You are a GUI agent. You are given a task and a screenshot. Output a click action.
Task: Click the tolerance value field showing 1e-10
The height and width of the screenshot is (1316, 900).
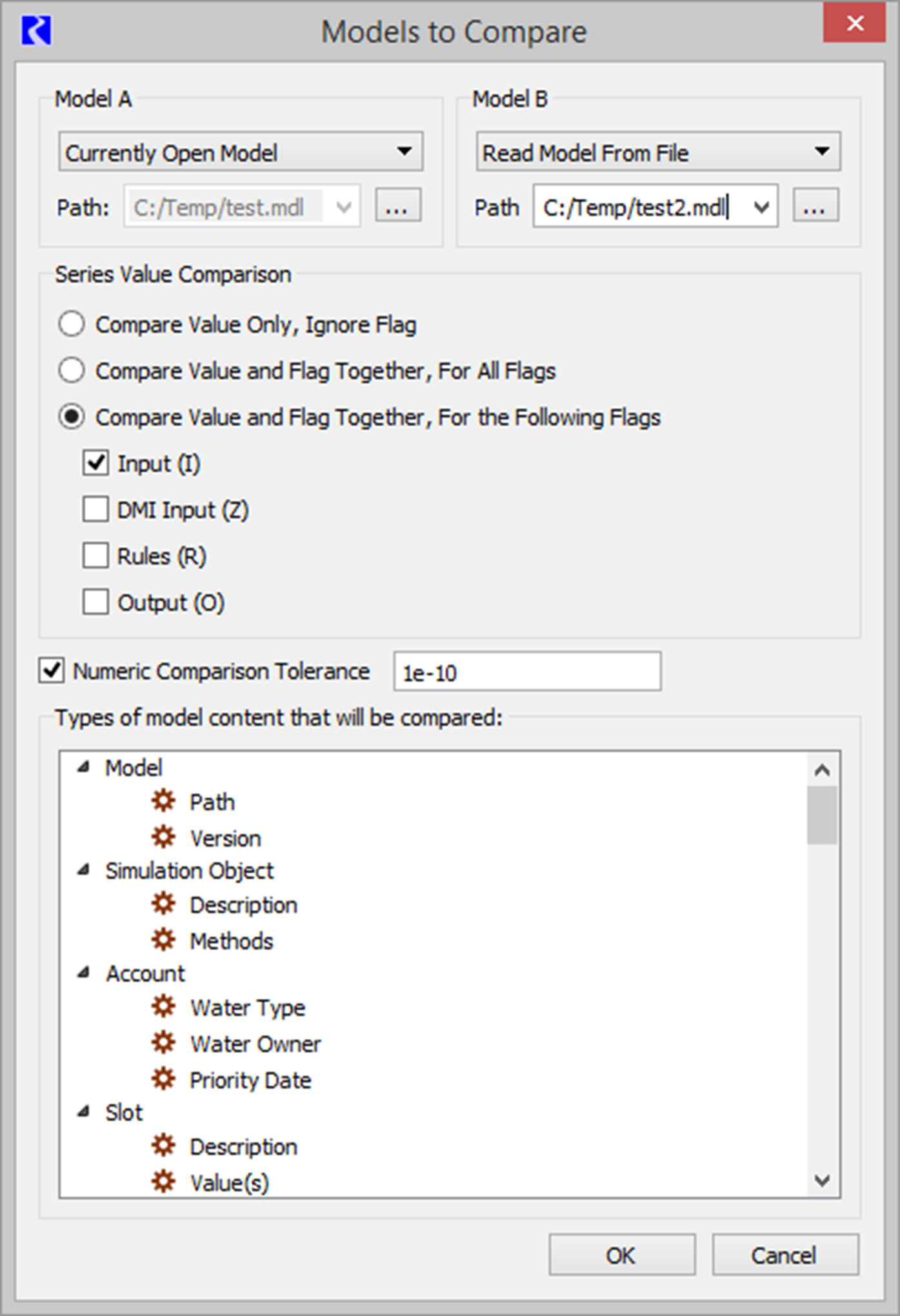coord(527,672)
